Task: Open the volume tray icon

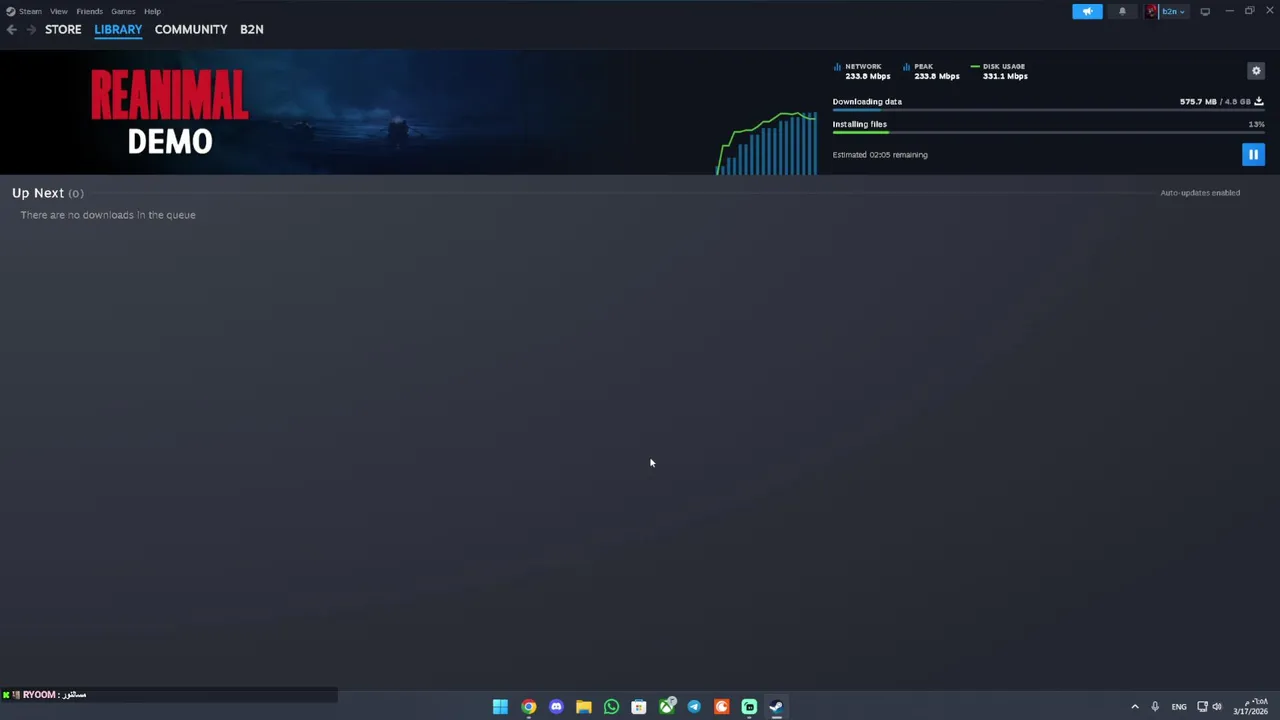Action: 1217,707
